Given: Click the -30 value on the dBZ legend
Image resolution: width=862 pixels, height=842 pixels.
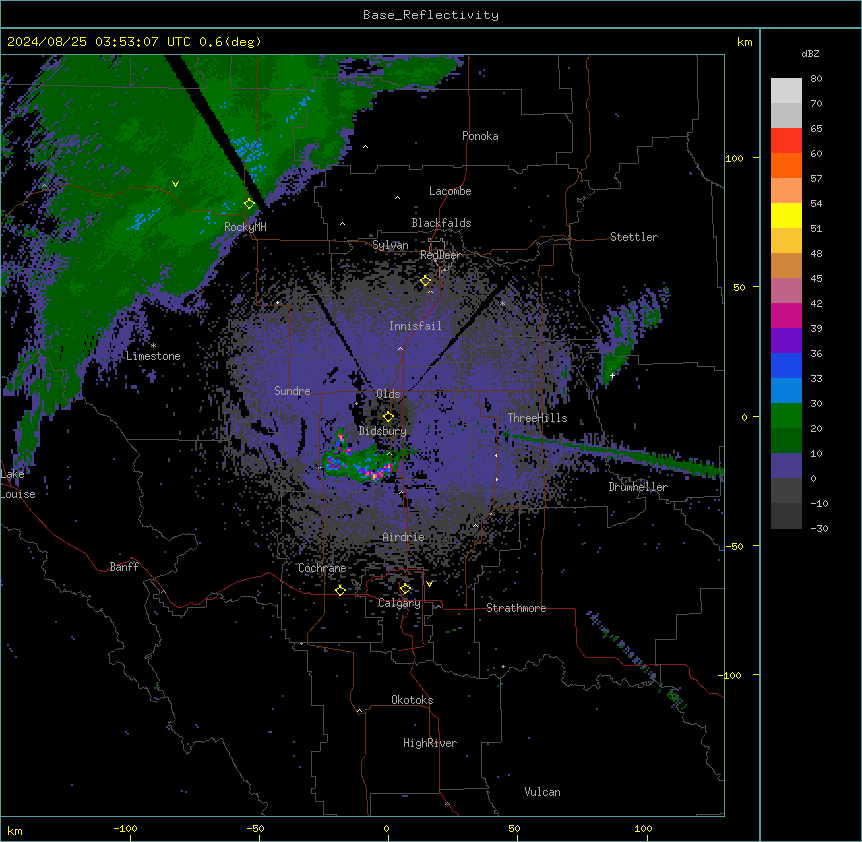Looking at the screenshot, I should click(819, 528).
